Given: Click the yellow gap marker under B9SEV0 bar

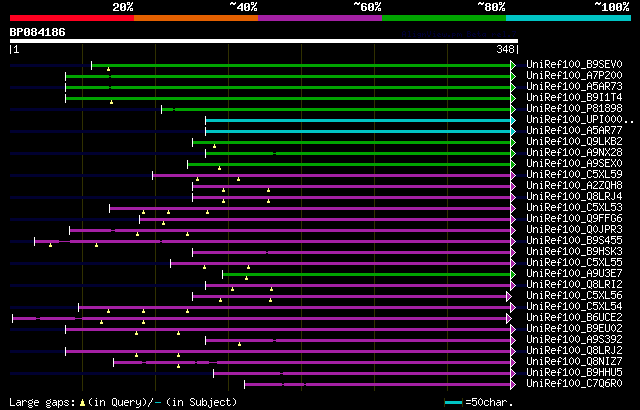Looking at the screenshot, I should 109,69.
